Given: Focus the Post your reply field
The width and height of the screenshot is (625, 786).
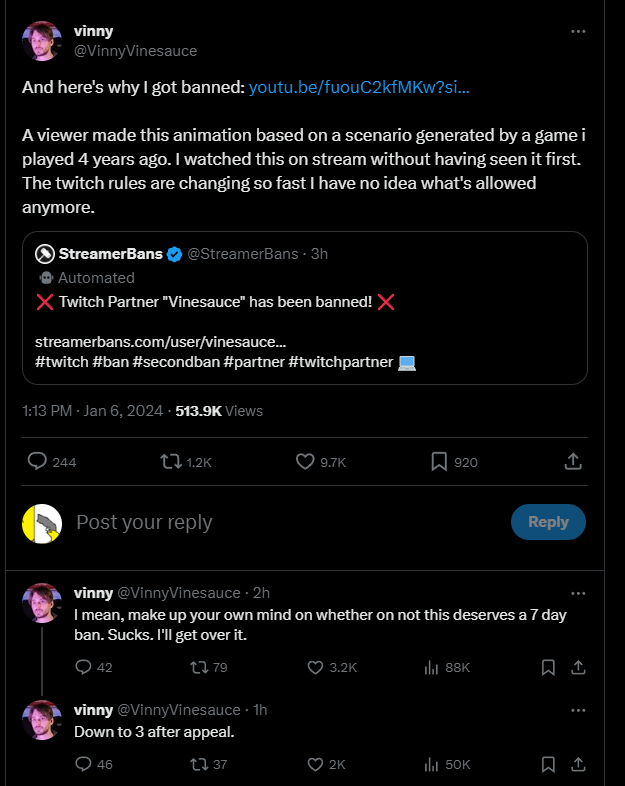Looking at the screenshot, I should (x=286, y=522).
